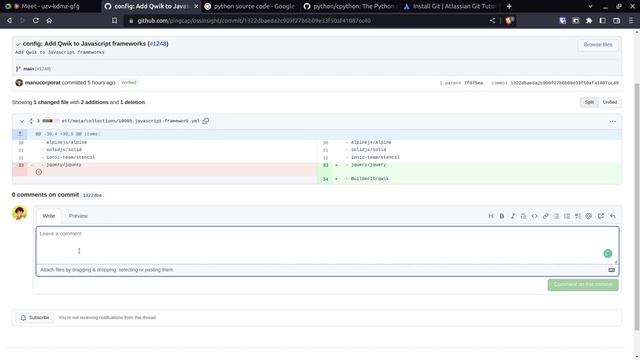Select the Preview tab in comment editor
The image size is (640, 360).
coord(78,216)
